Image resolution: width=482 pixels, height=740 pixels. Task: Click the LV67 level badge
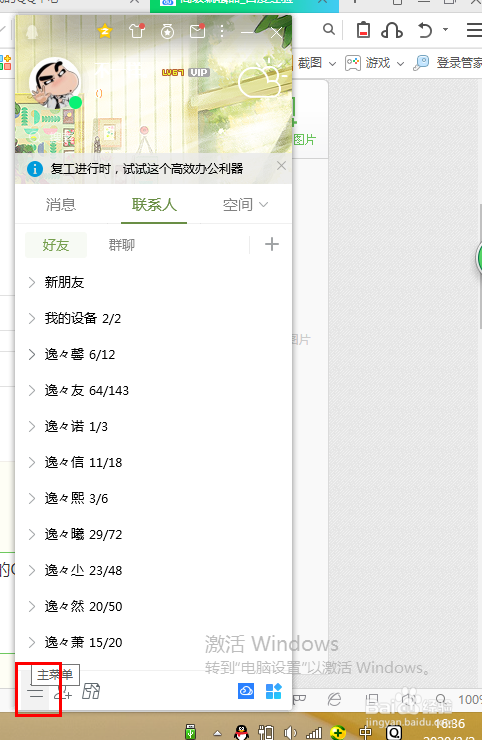pos(173,73)
